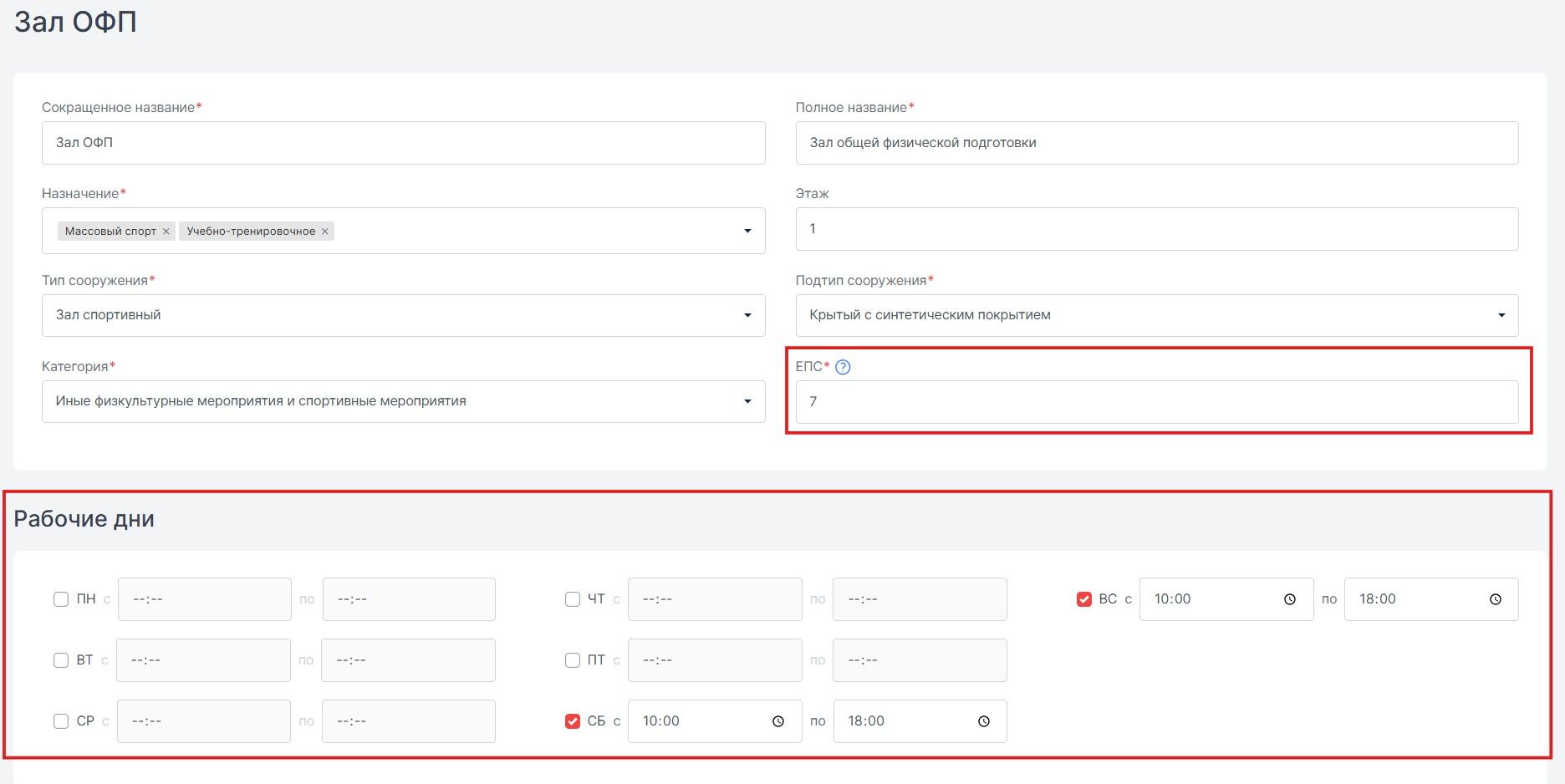Open the clock picker for СБ start time
This screenshot has height=784, width=1565.
778,721
